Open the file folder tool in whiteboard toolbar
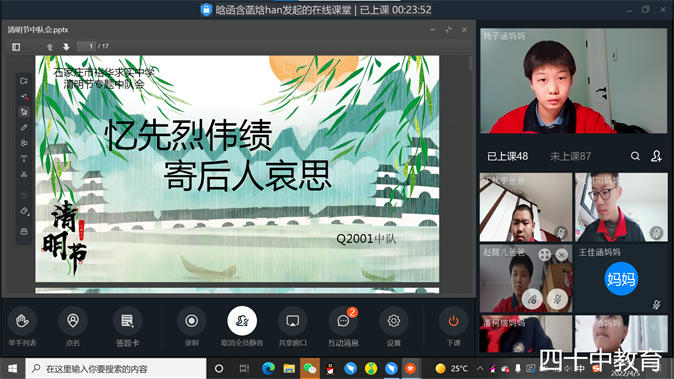 (24, 81)
